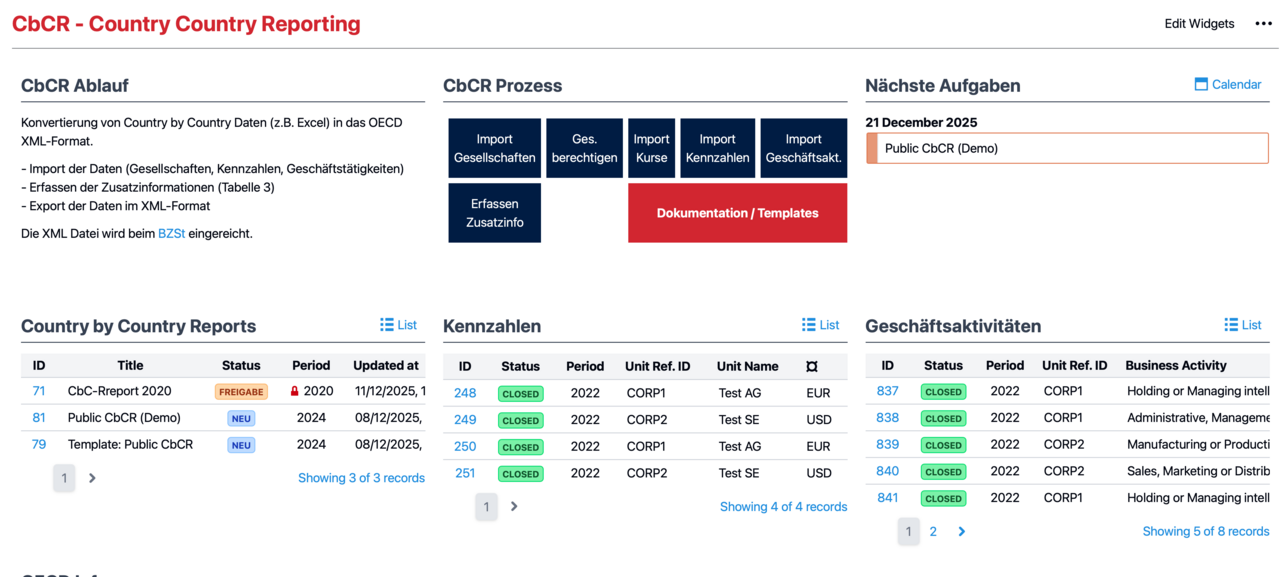Open Kennzahlen record 248

465,393
